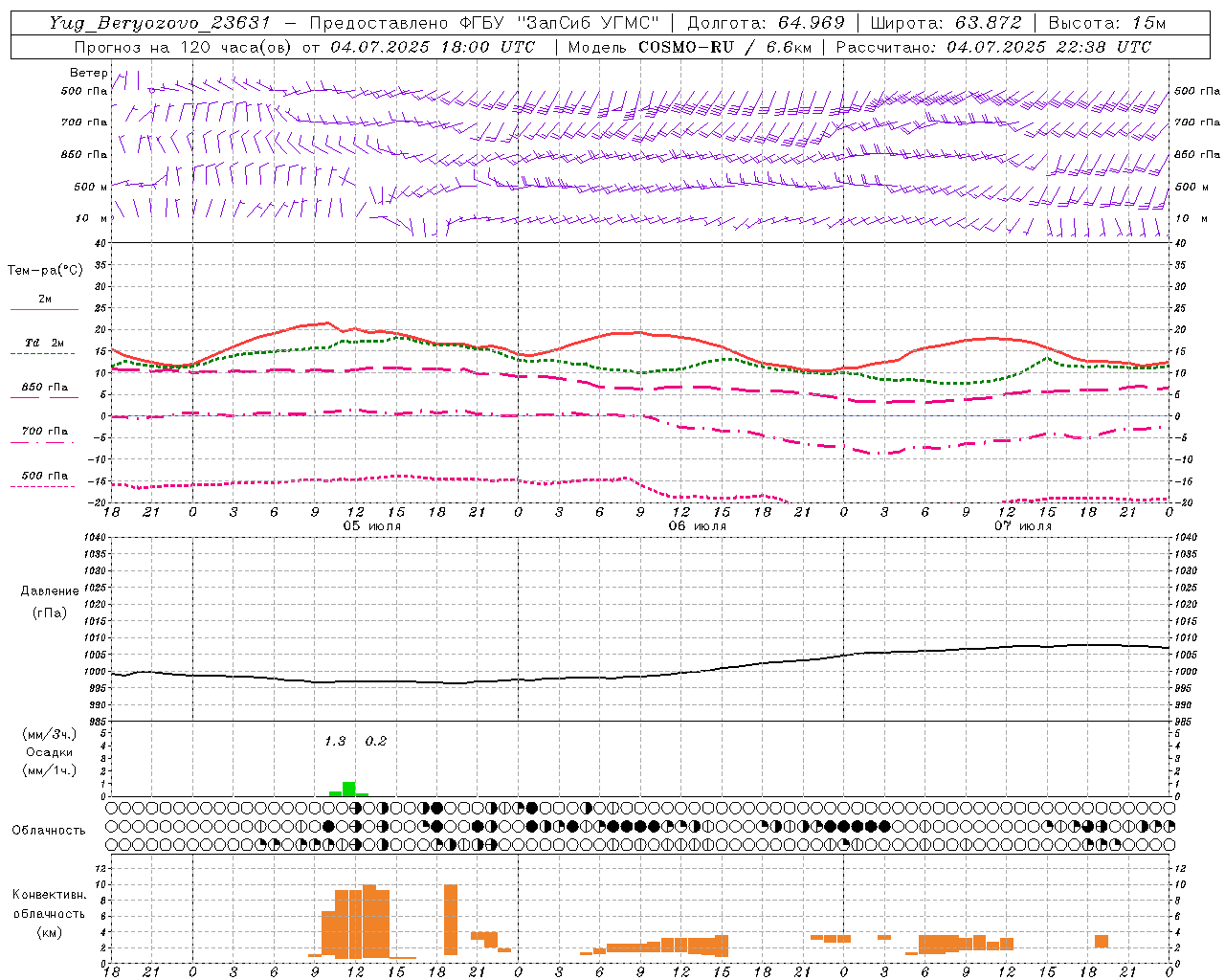Click the latitude value "Широта: 63.872"
This screenshot has width=1225, height=980.
click(x=946, y=23)
